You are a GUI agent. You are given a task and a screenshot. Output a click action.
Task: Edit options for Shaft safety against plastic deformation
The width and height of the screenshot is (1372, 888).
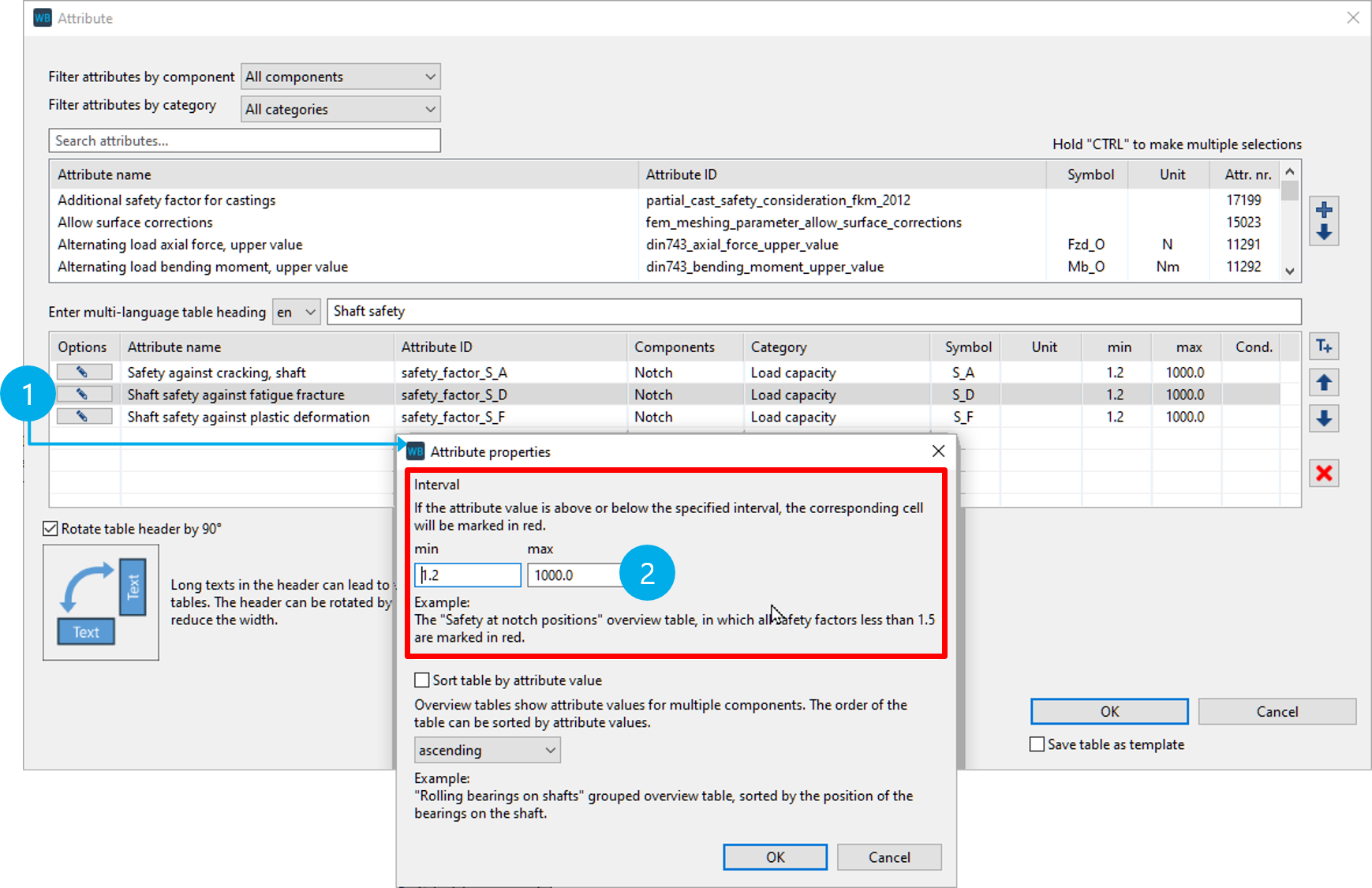click(84, 416)
